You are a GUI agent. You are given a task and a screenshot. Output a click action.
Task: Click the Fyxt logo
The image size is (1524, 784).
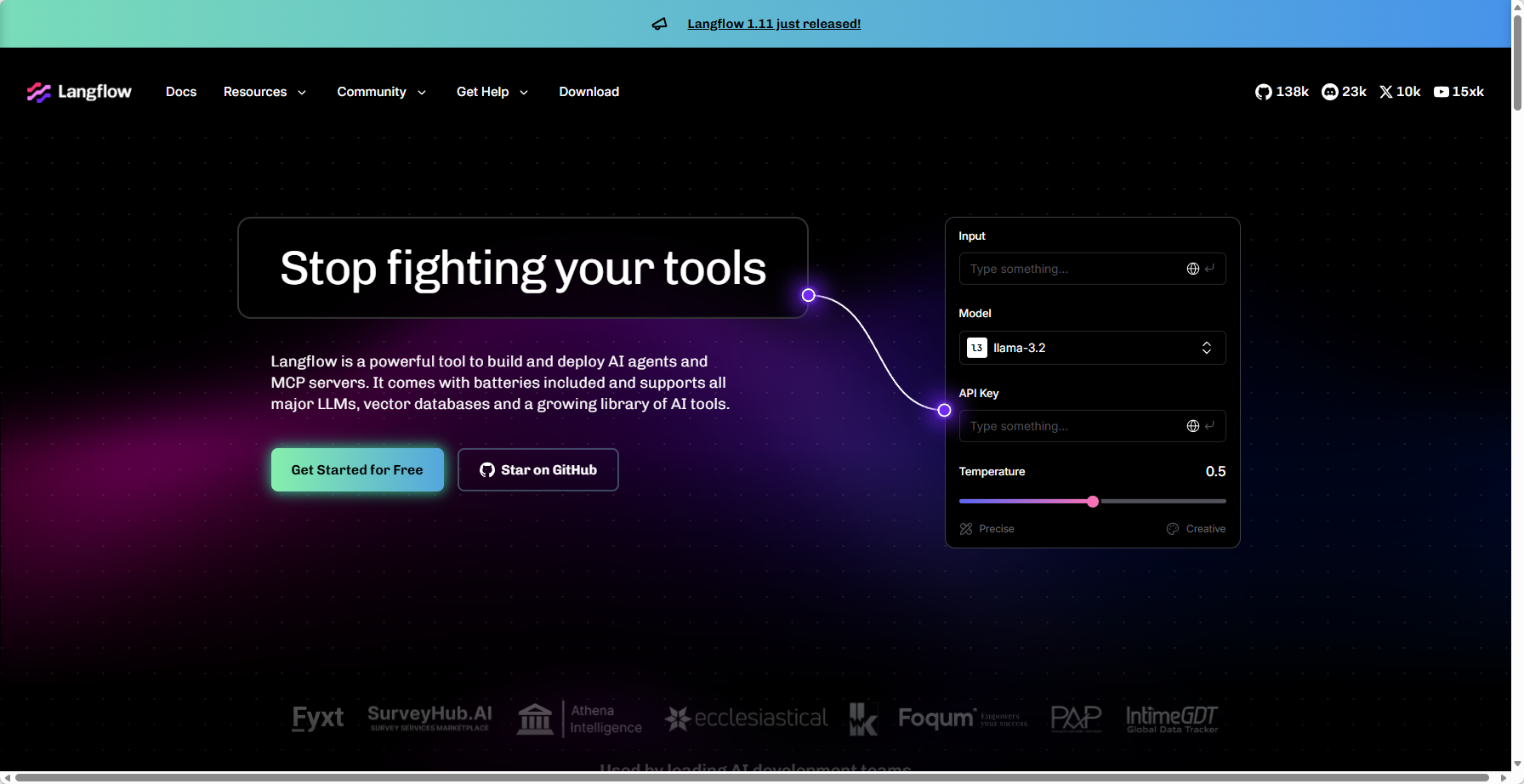318,719
